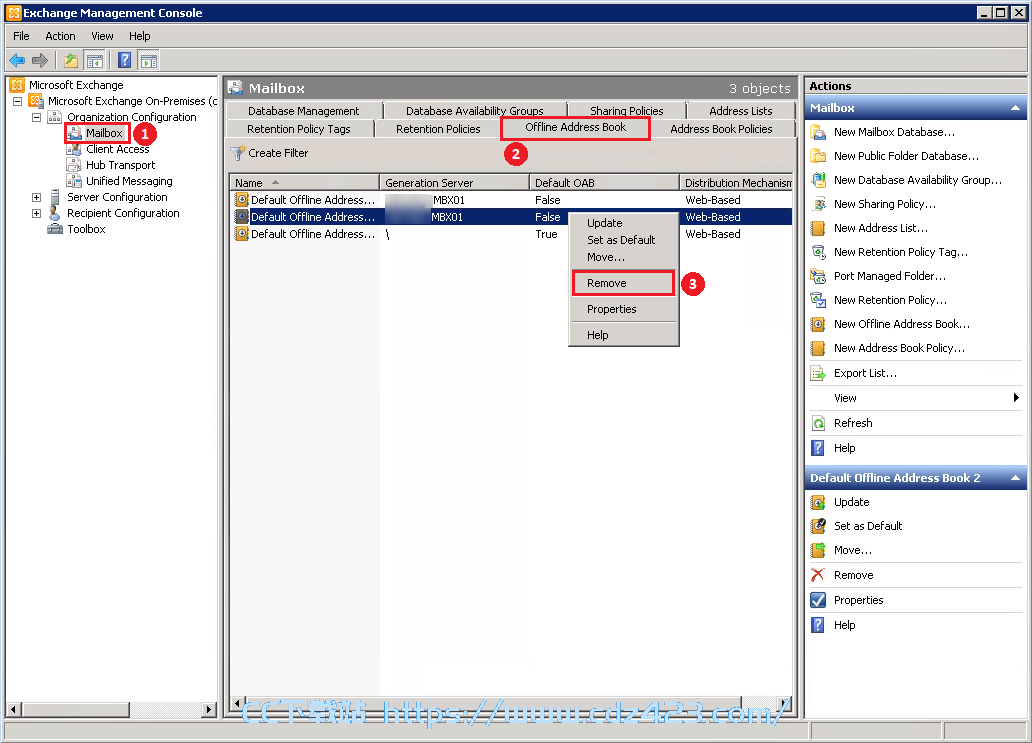Sort list by Name column header
This screenshot has height=743, width=1032.
[x=304, y=183]
